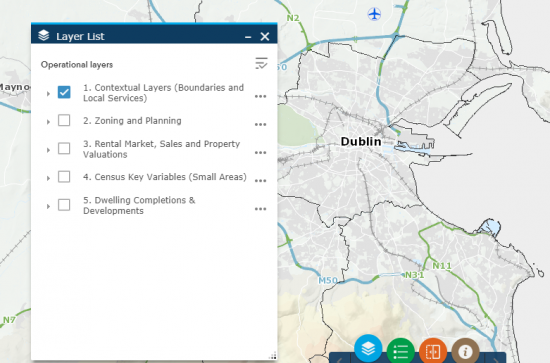This screenshot has height=363, width=550.
Task: Click the panel resize handle corner
Action: [x=273, y=356]
